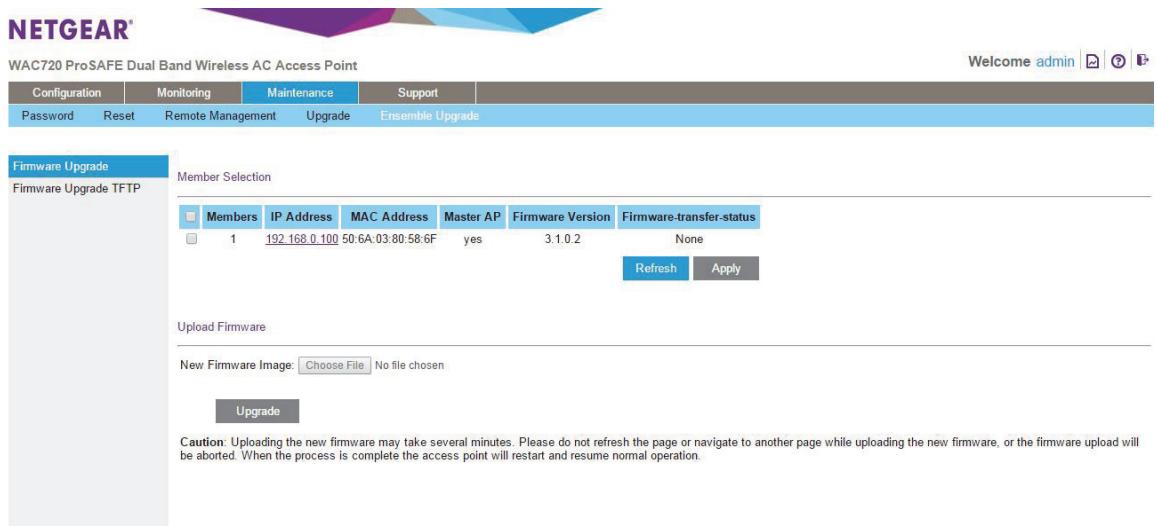Log out using the door icon
This screenshot has height=526, width=1156.
coord(1142,60)
